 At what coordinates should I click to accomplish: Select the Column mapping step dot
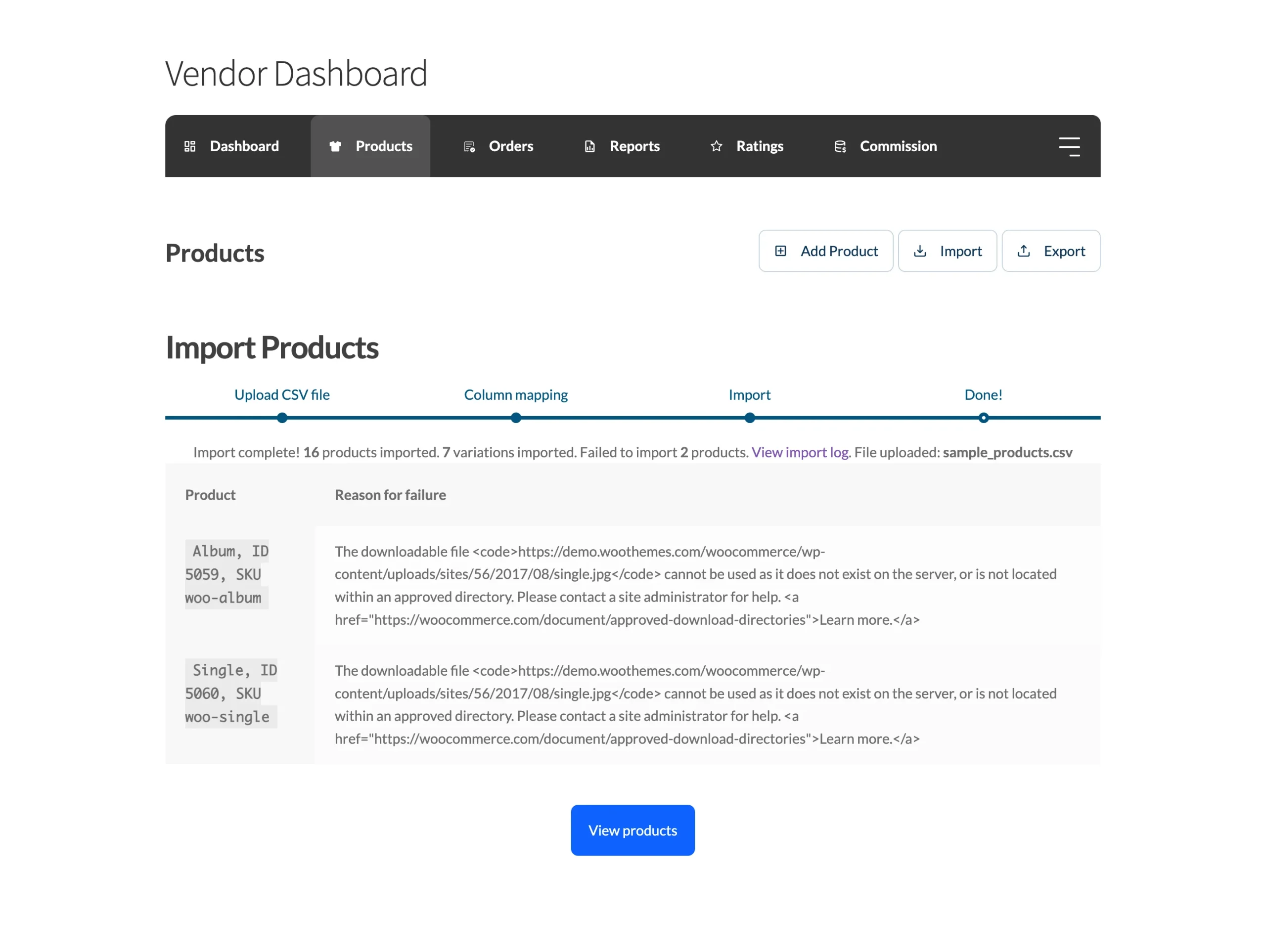[x=516, y=418]
